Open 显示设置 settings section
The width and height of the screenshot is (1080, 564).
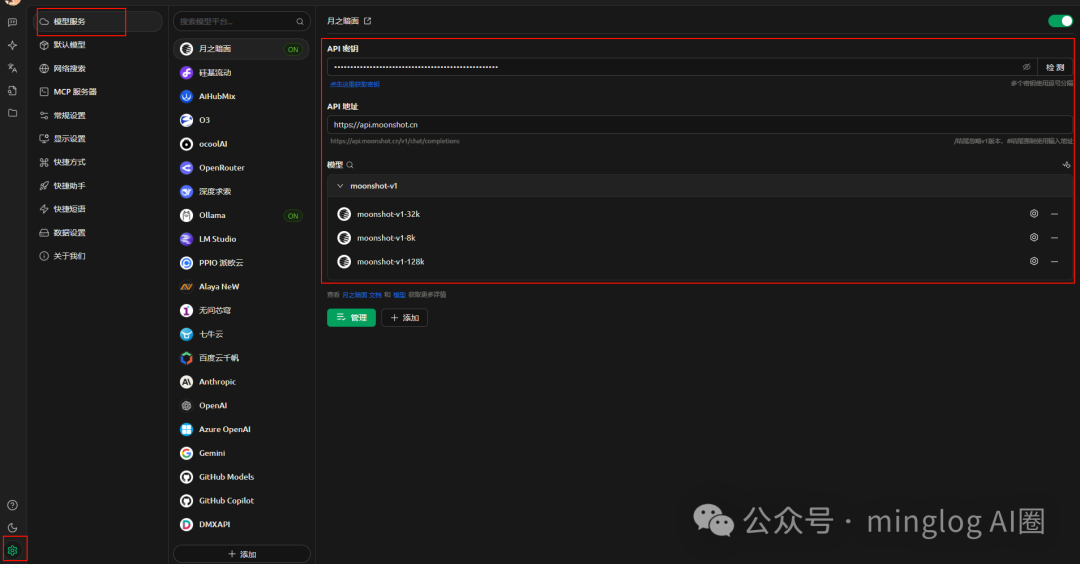(100, 138)
